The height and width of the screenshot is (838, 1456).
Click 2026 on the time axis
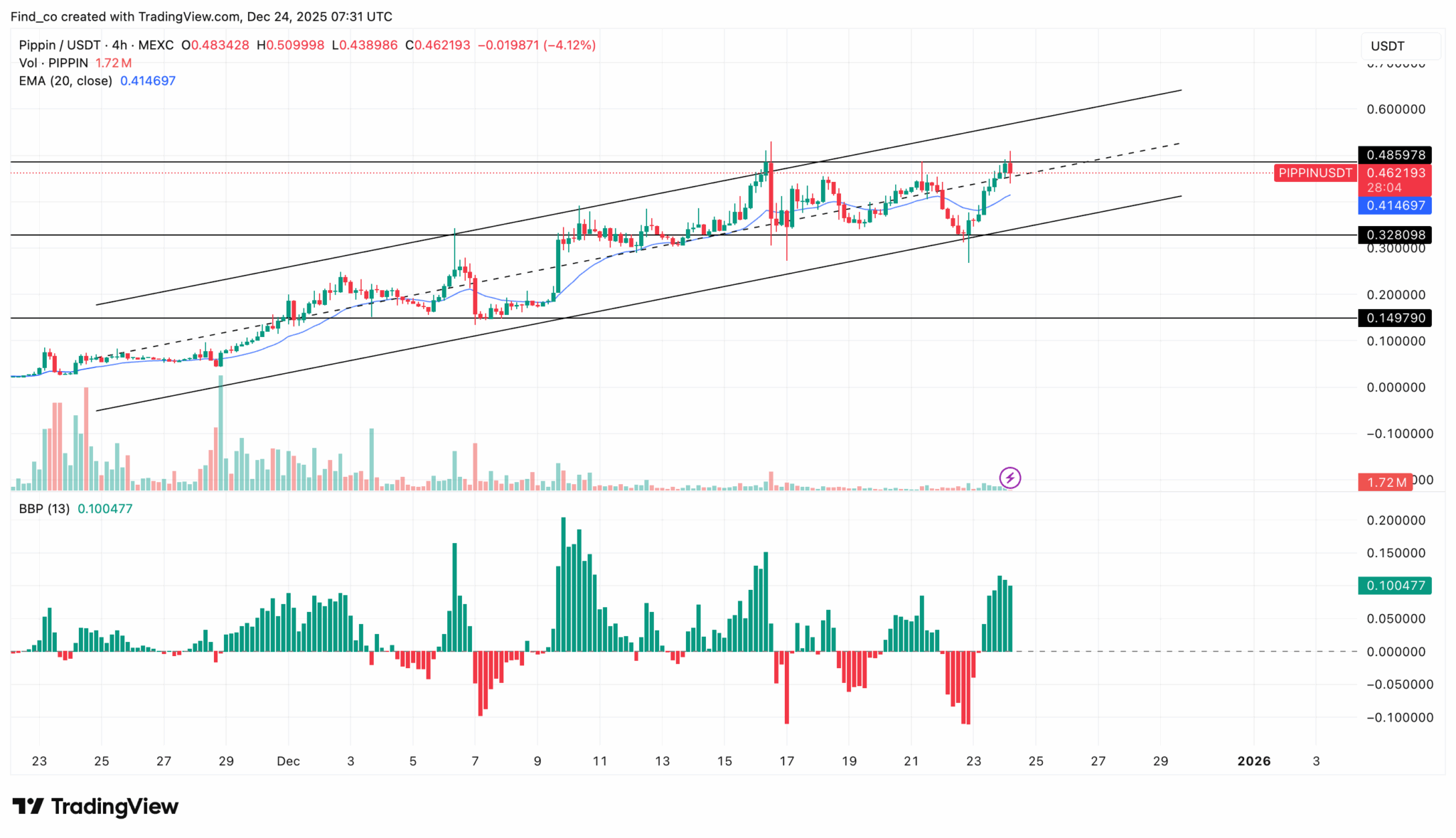point(1255,761)
